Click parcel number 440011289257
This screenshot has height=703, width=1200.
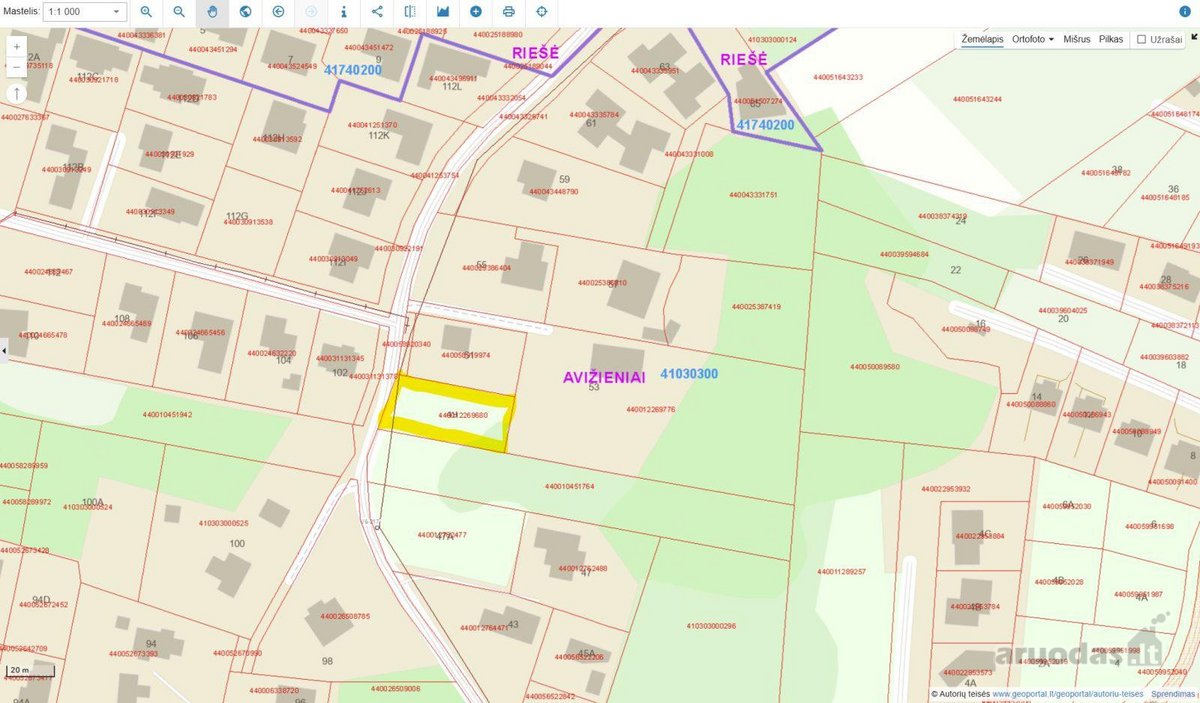pos(841,572)
